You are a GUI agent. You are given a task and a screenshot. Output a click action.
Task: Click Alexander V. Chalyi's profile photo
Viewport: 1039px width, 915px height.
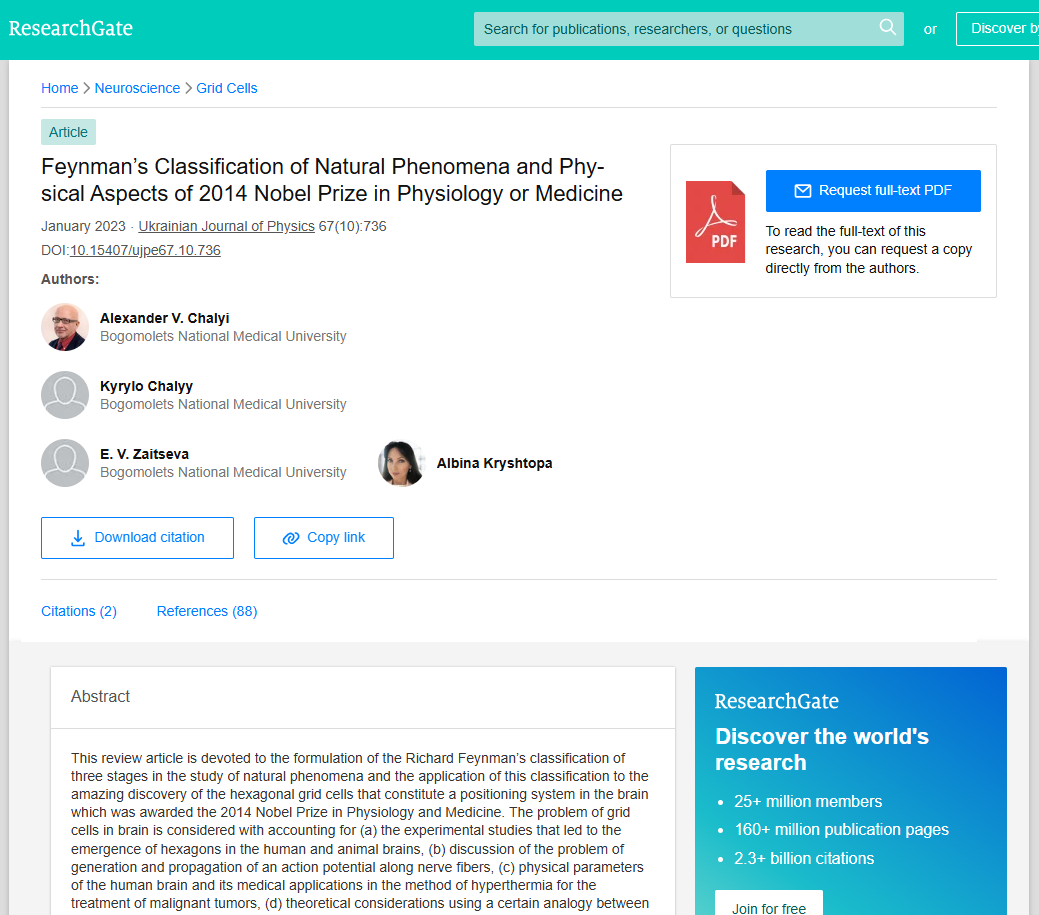coord(65,327)
